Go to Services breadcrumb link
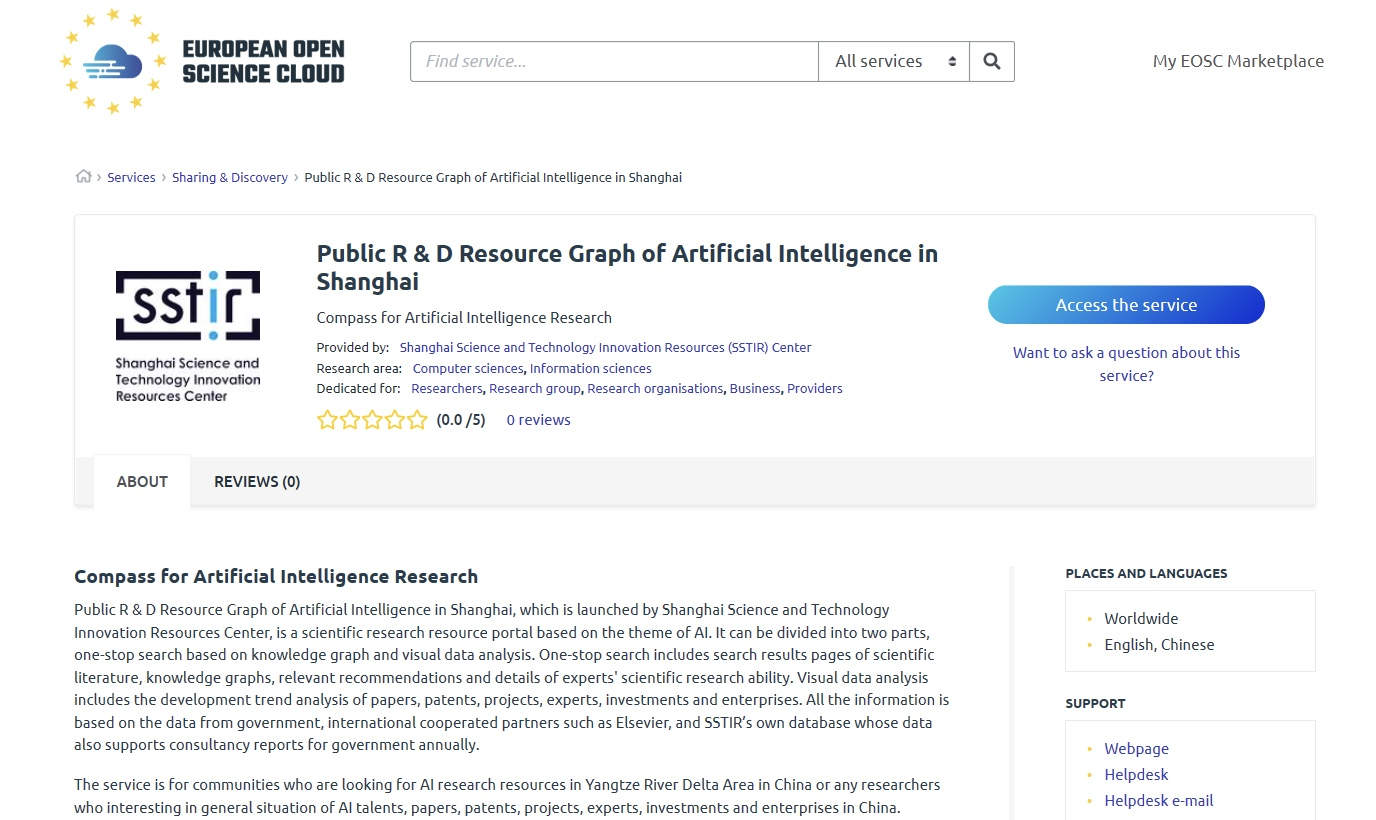 pos(131,177)
